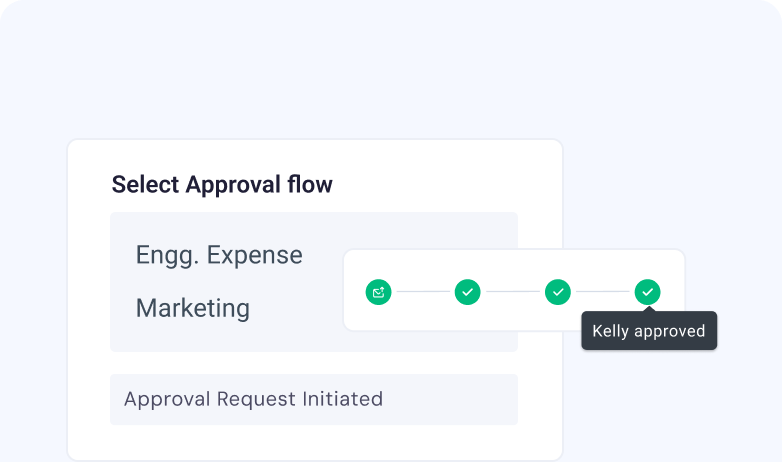
Task: Click the third step green checkmark
Action: (558, 292)
